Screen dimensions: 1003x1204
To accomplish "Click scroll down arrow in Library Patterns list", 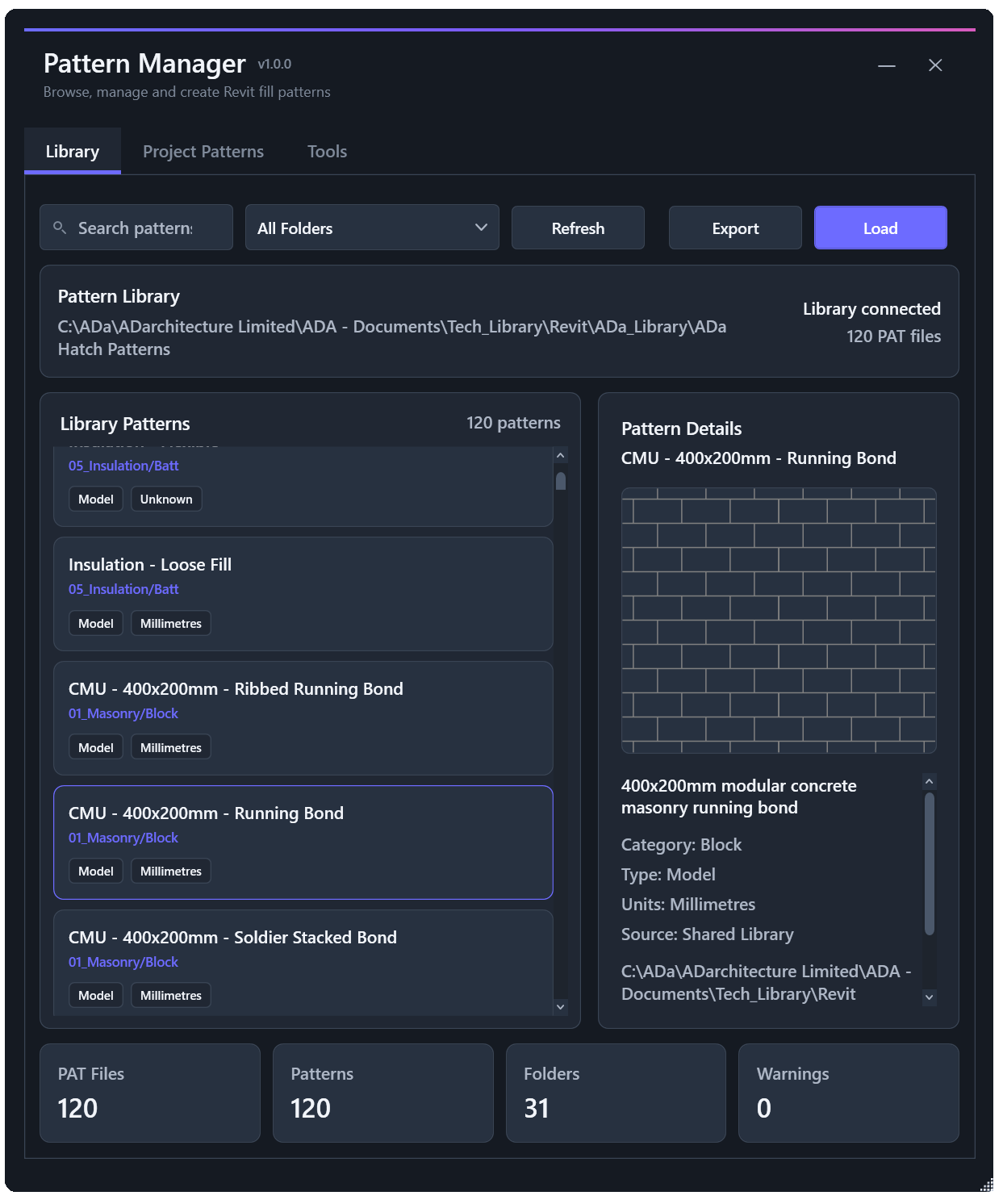I will (x=561, y=1007).
